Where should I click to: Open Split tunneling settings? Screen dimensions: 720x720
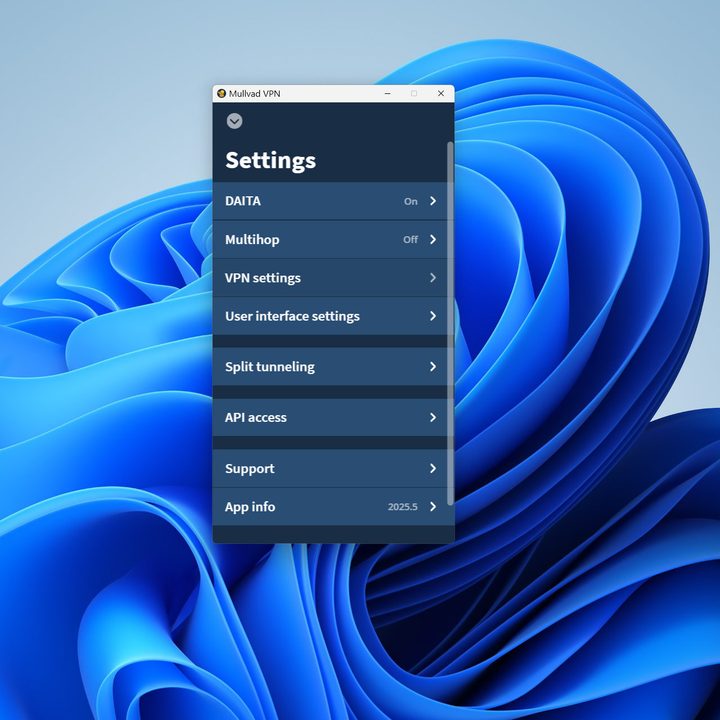click(x=330, y=366)
